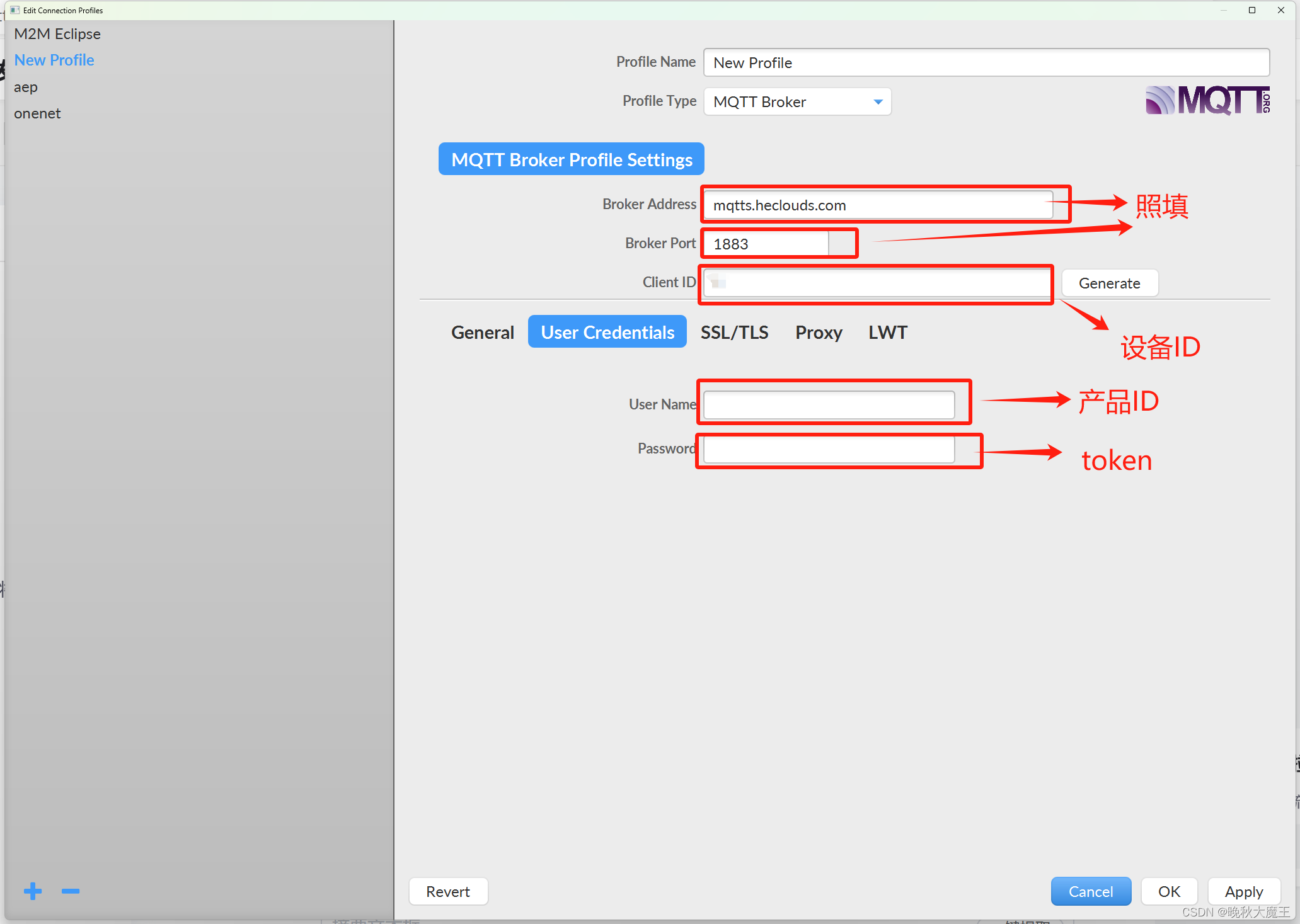Select the onenet connection profile

coord(37,113)
